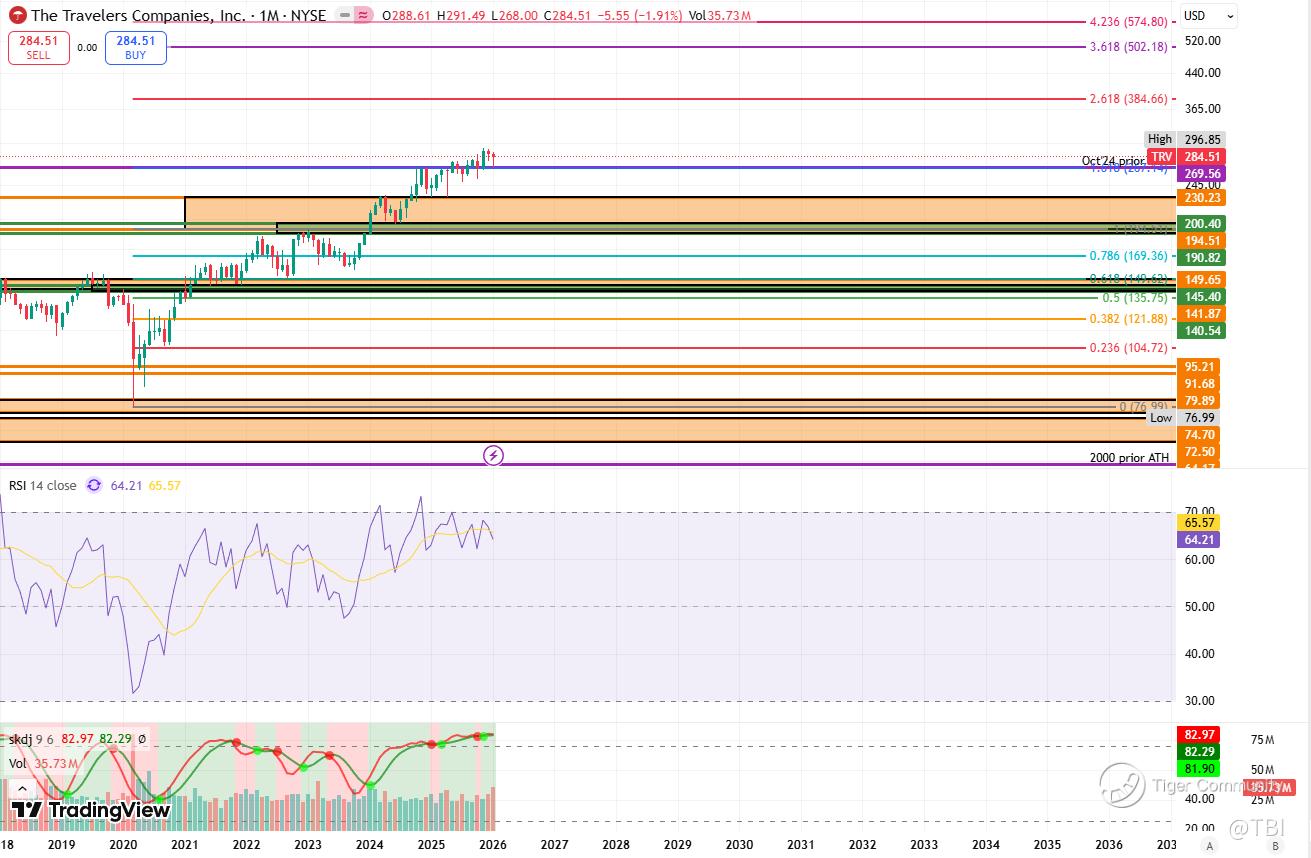
Task: Open the TradingView logo link
Action: pos(91,810)
